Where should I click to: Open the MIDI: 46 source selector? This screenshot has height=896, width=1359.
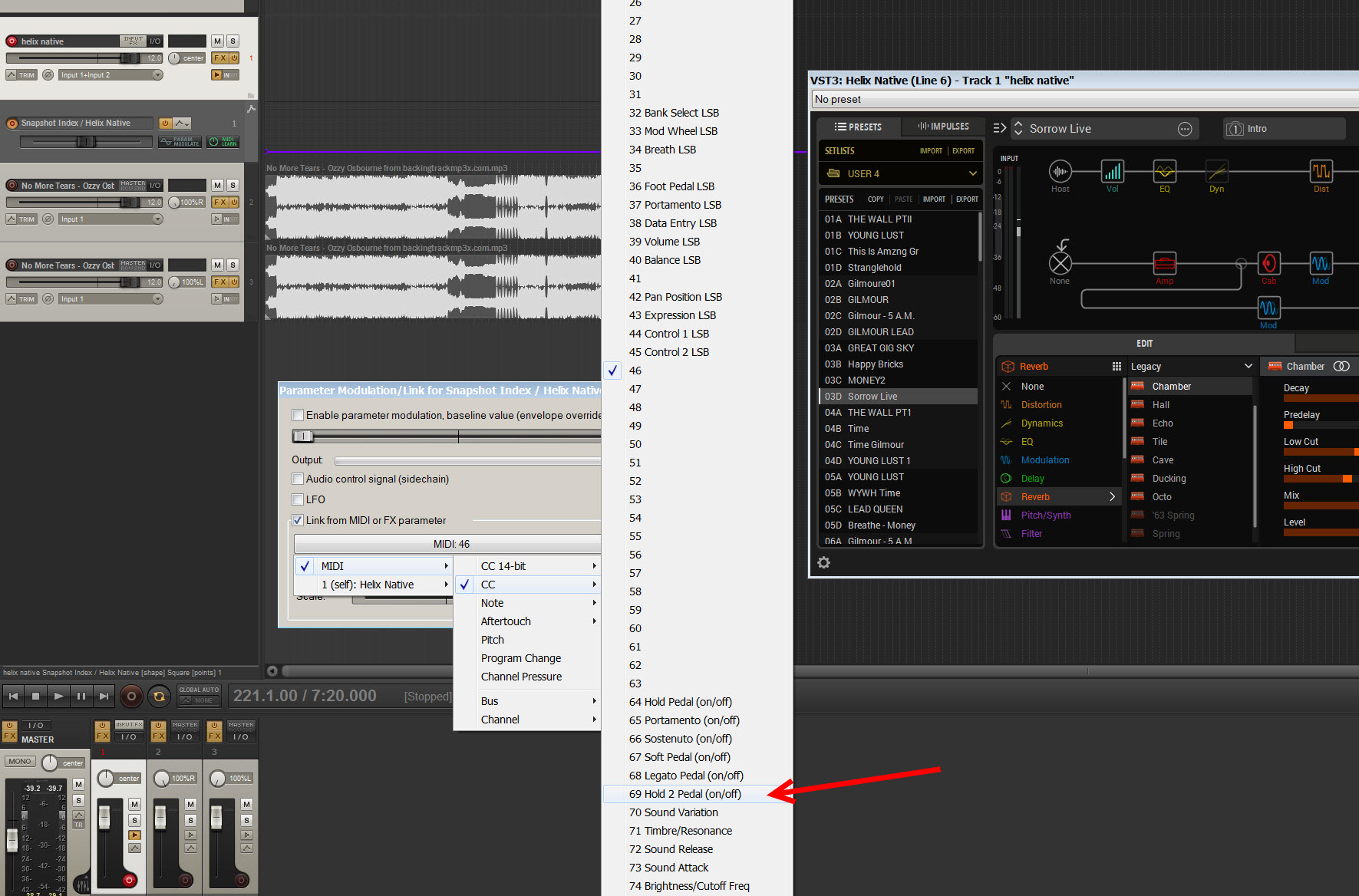tap(447, 544)
